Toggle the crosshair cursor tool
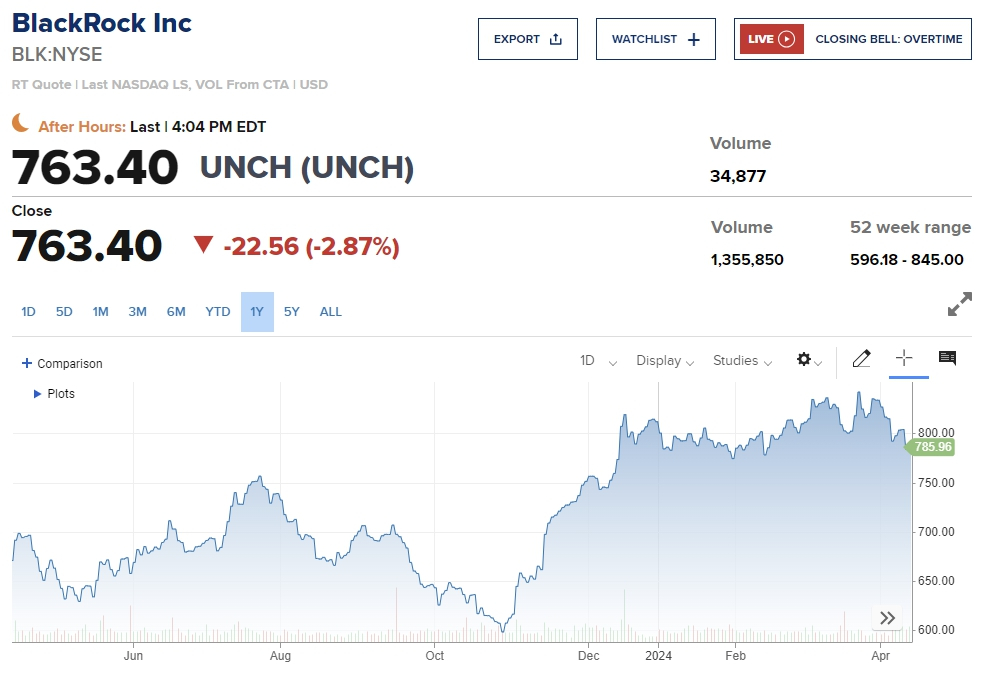 (904, 359)
